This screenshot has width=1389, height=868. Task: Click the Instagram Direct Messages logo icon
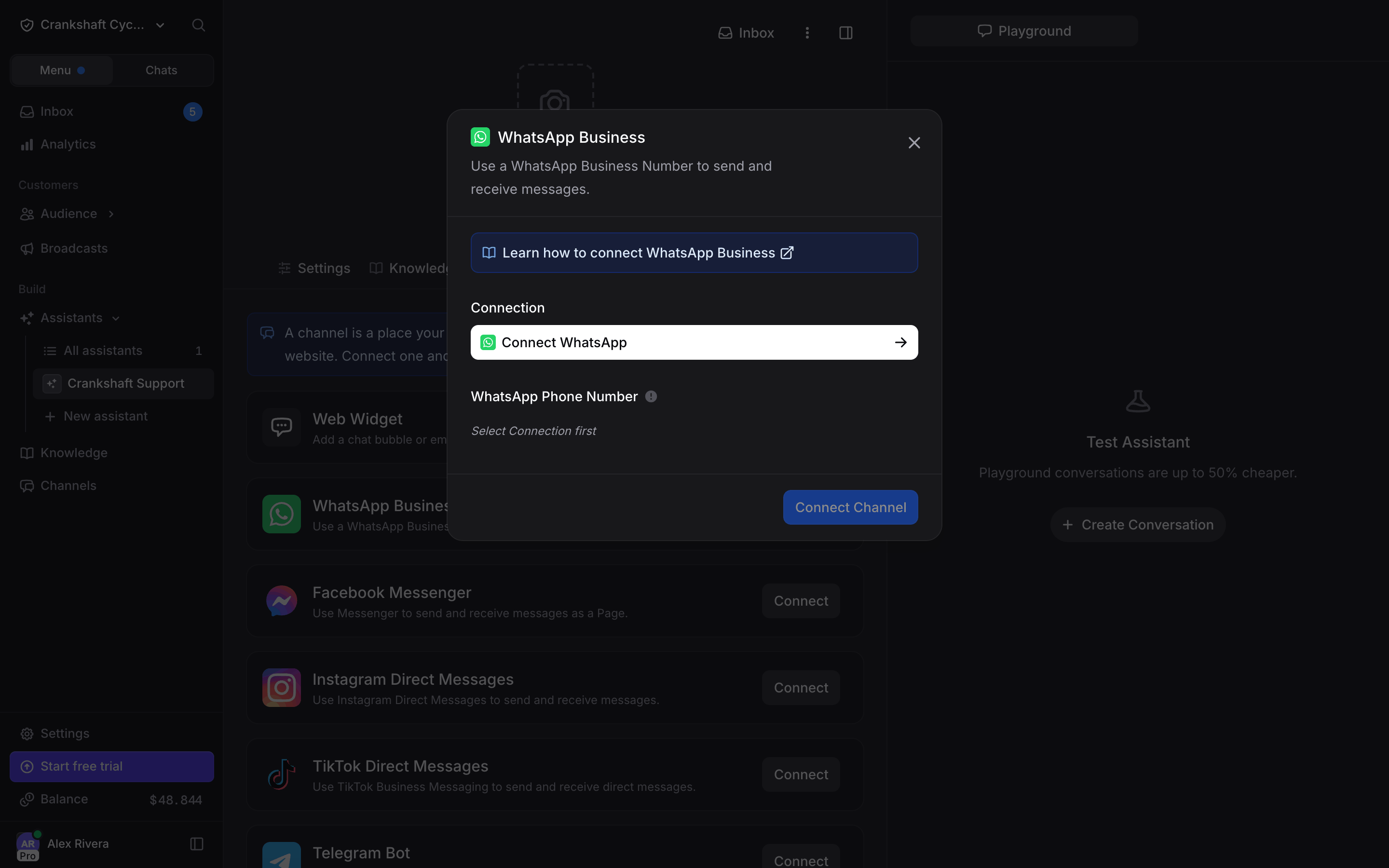pos(281,688)
